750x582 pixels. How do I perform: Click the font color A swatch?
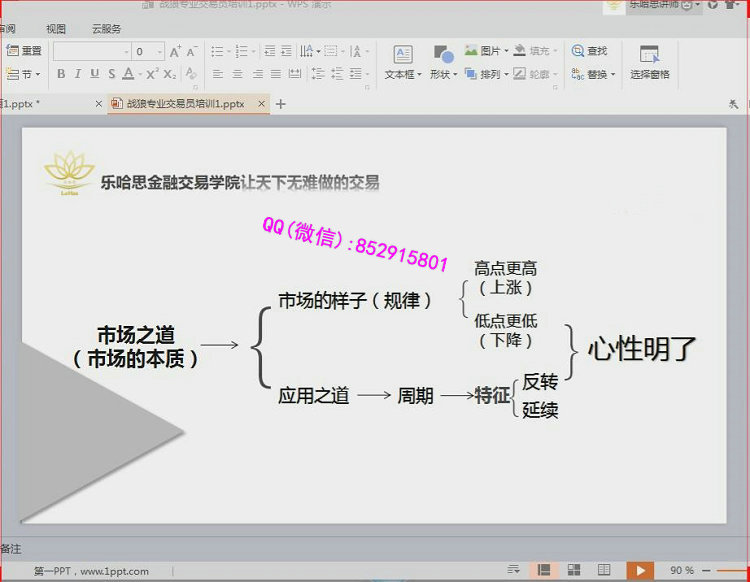128,74
